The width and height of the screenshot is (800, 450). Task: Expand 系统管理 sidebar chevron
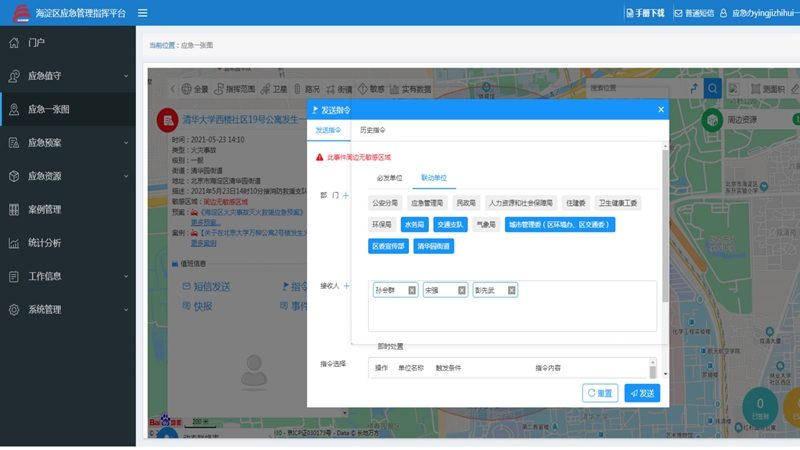[126, 310]
